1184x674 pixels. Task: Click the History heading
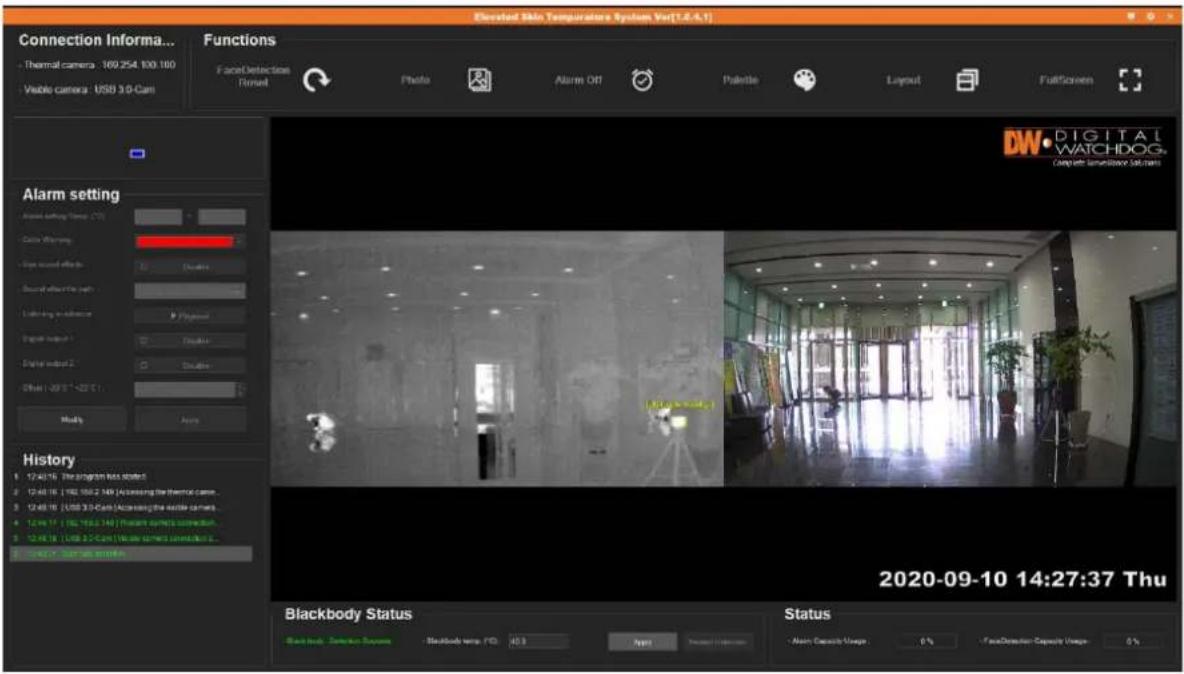point(48,460)
